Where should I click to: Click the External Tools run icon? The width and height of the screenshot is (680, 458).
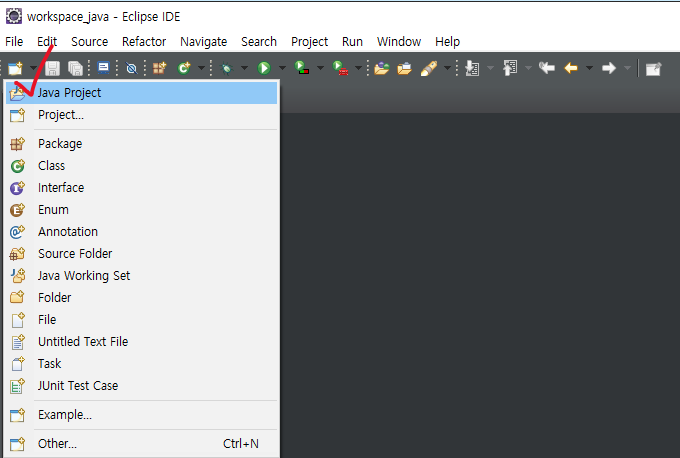pos(340,68)
